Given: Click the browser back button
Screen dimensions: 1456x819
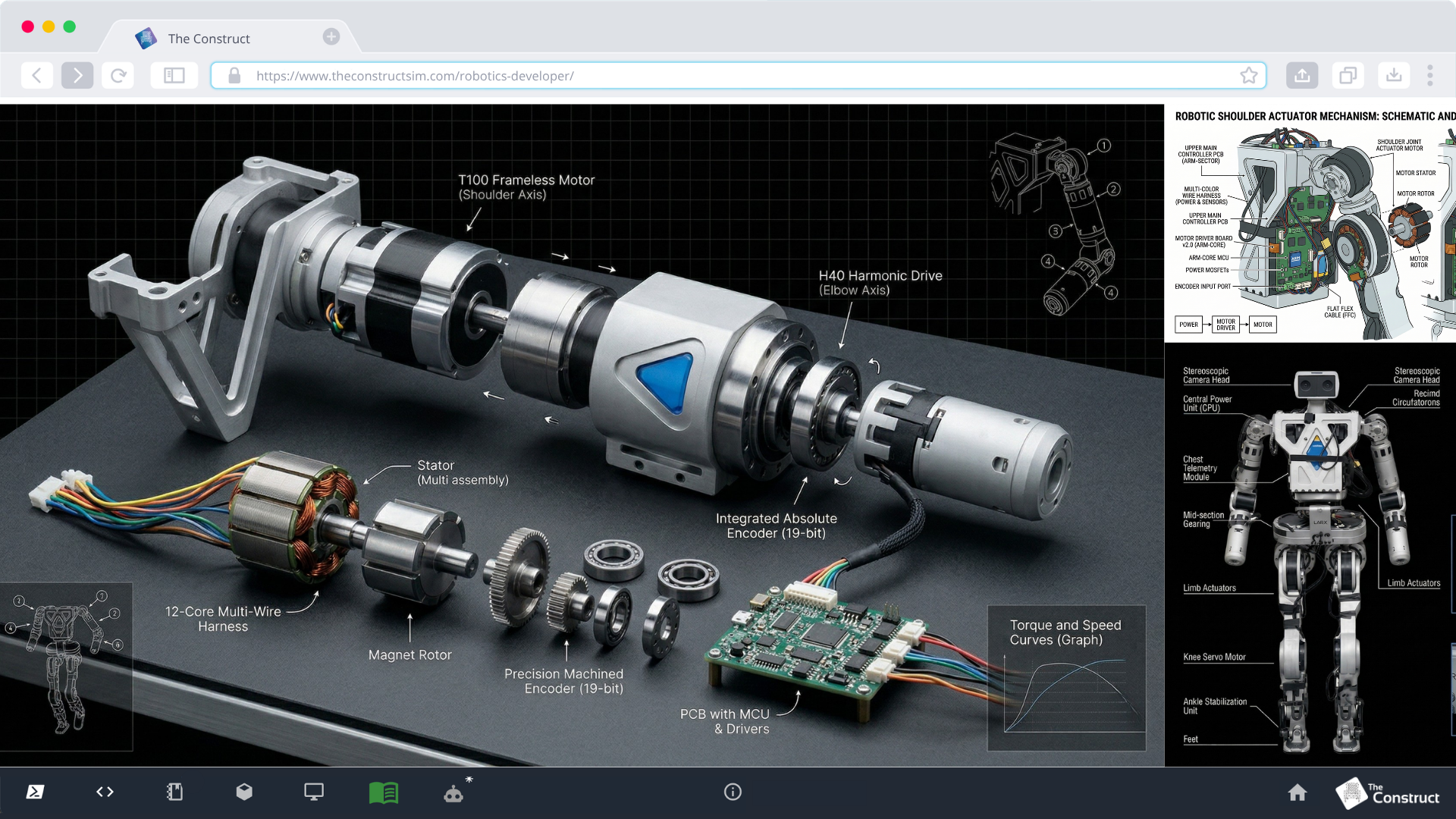Looking at the screenshot, I should (36, 75).
